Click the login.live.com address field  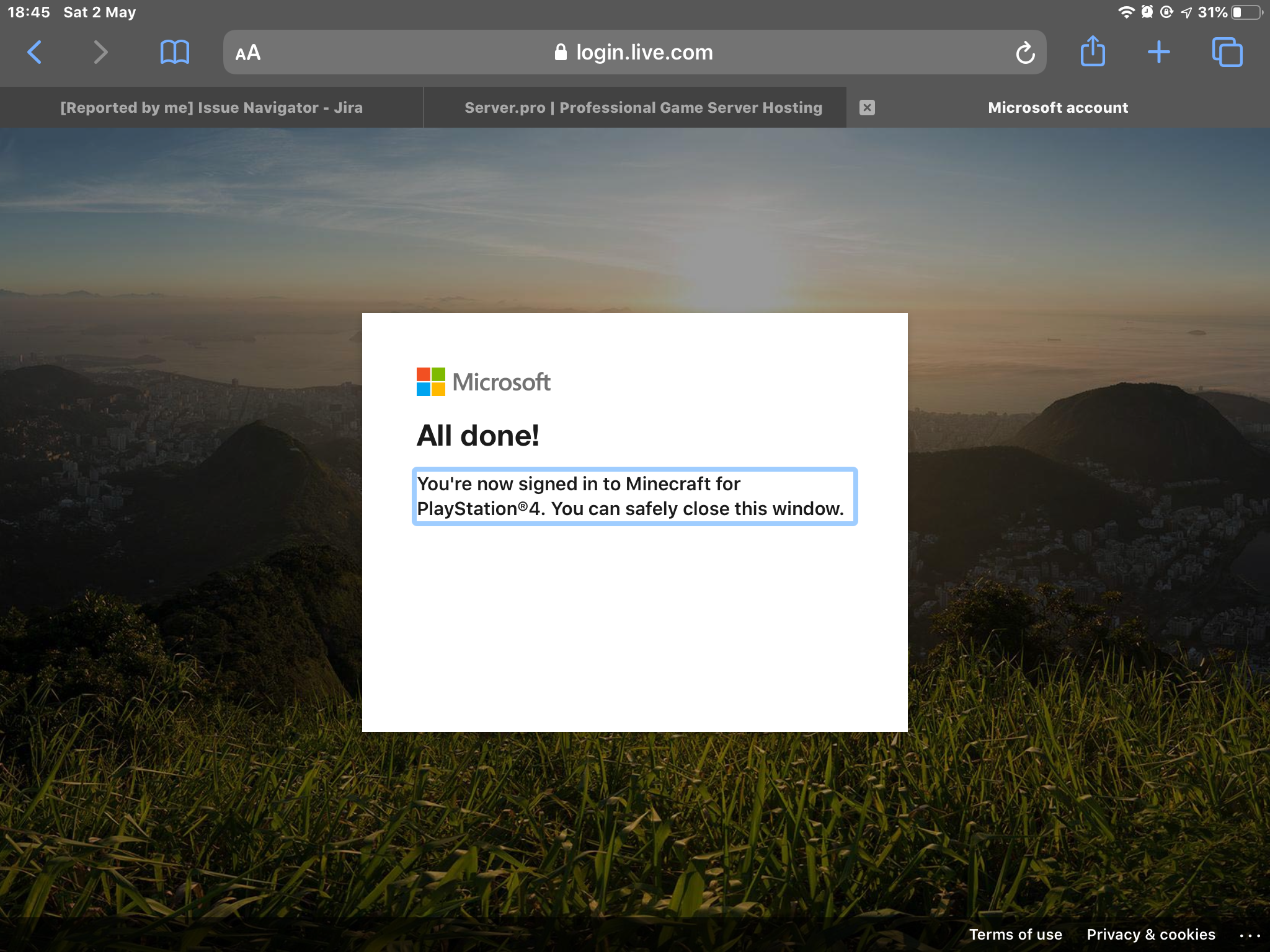(x=645, y=53)
